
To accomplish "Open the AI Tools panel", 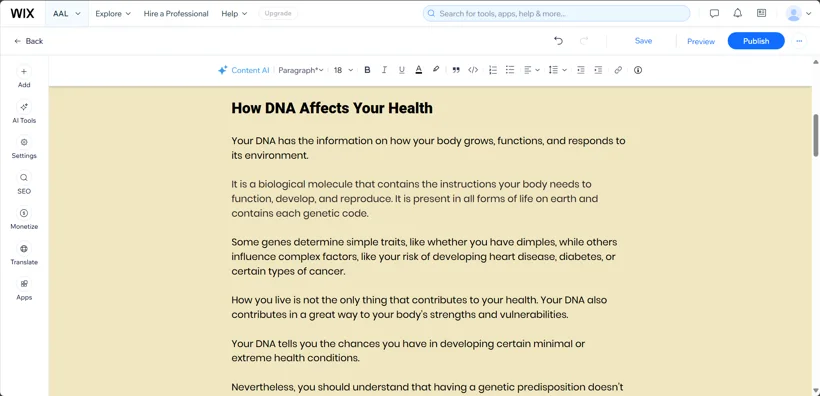I will [24, 112].
